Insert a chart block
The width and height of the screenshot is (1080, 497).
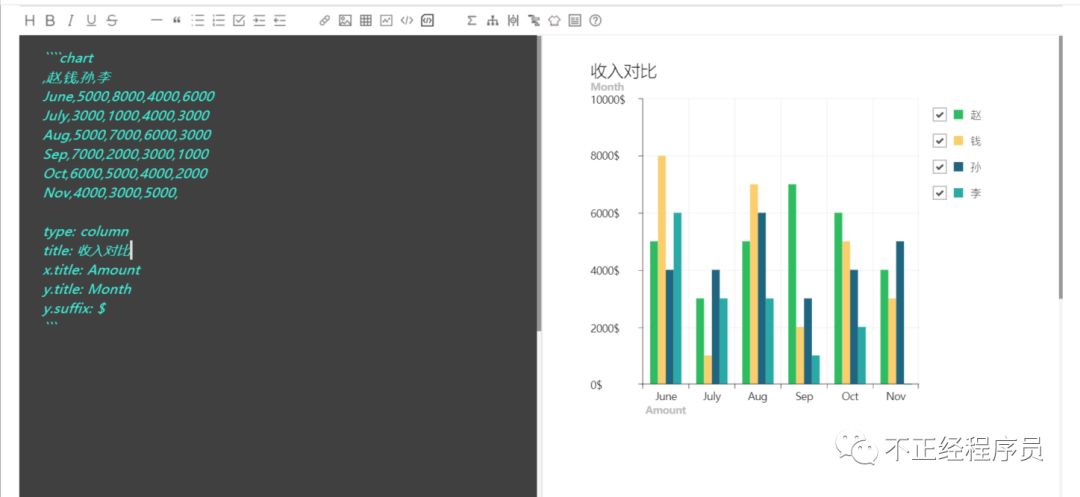point(386,21)
